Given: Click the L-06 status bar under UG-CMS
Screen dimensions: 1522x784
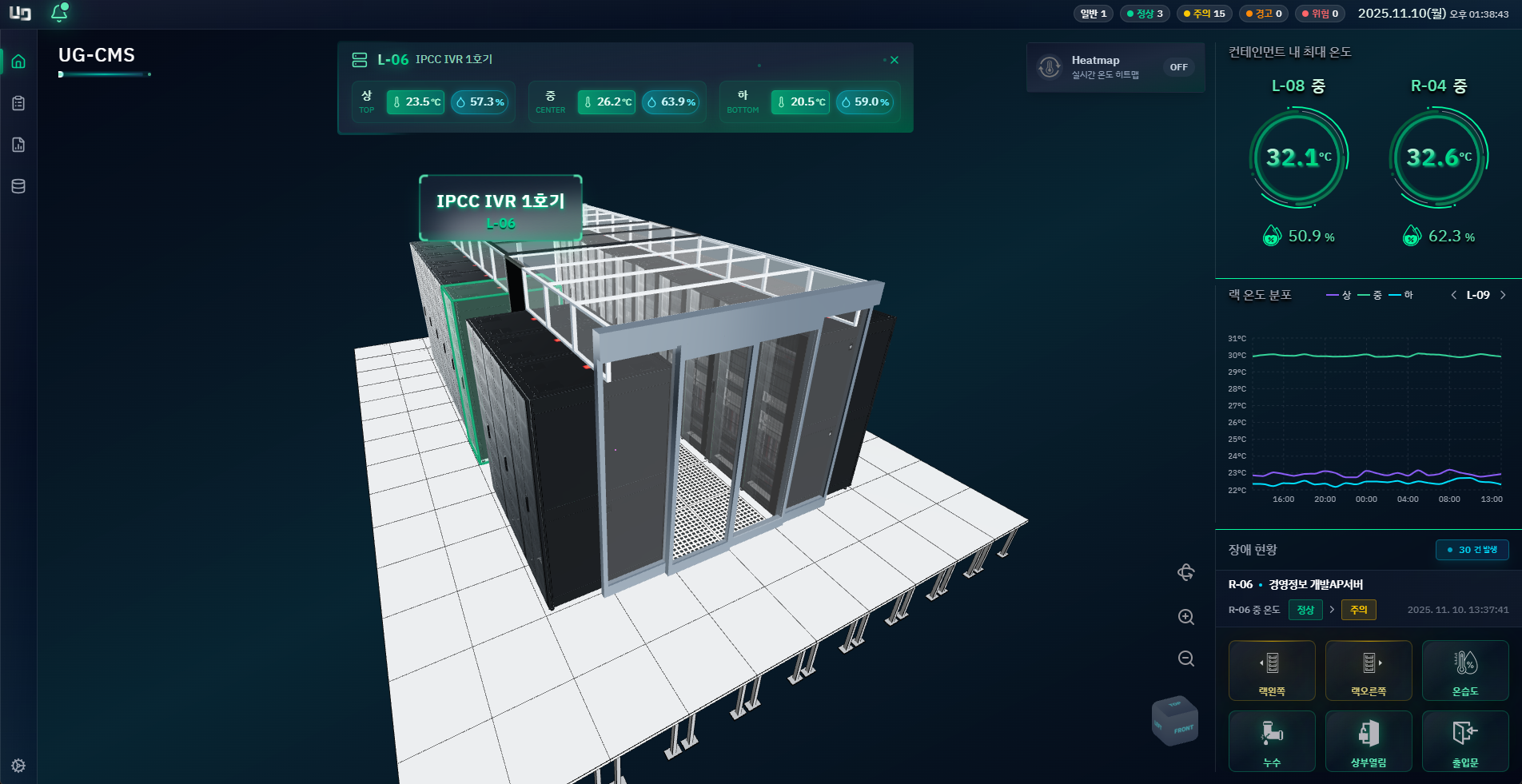Looking at the screenshot, I should click(104, 74).
